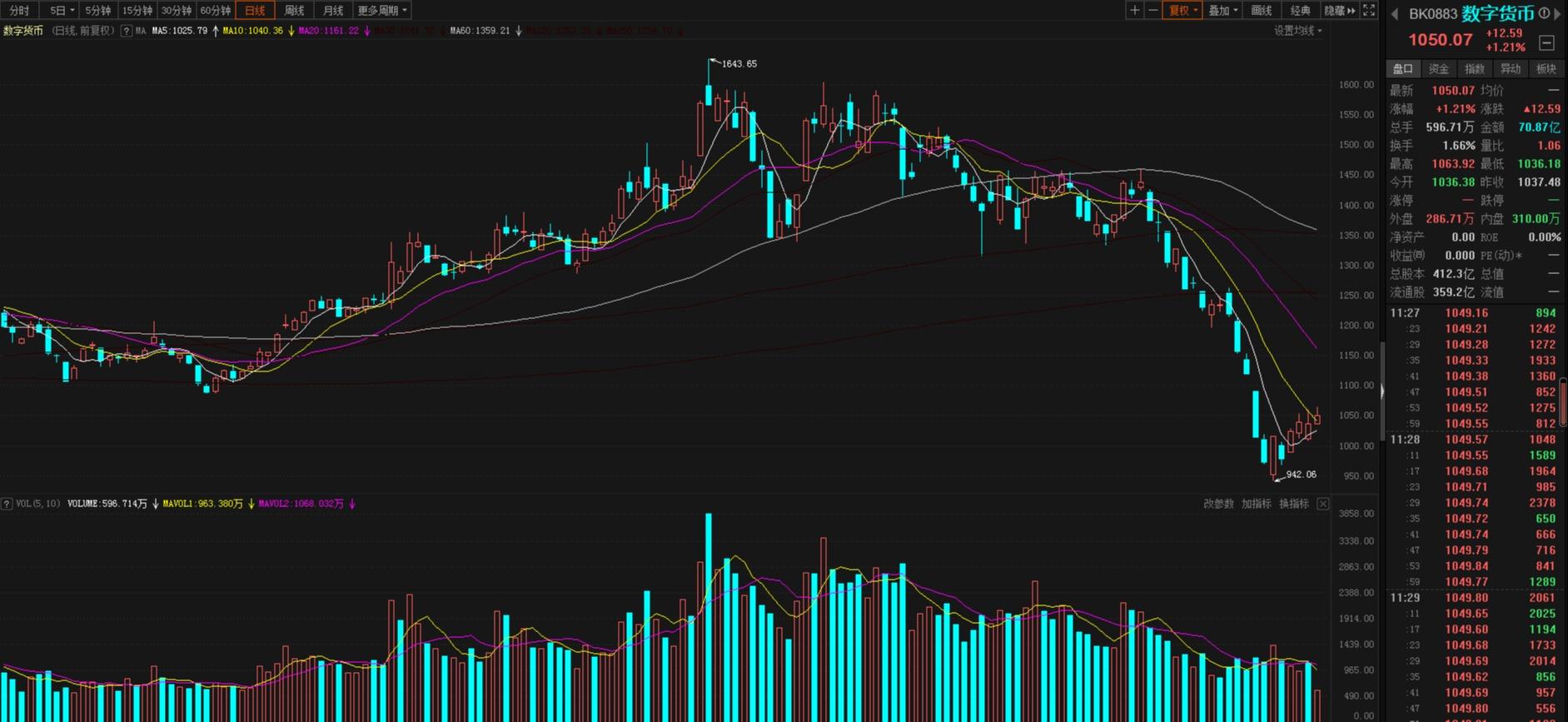Viewport: 1568px width, 722px height.
Task: Click the 经典 layout button
Action: 1301,10
